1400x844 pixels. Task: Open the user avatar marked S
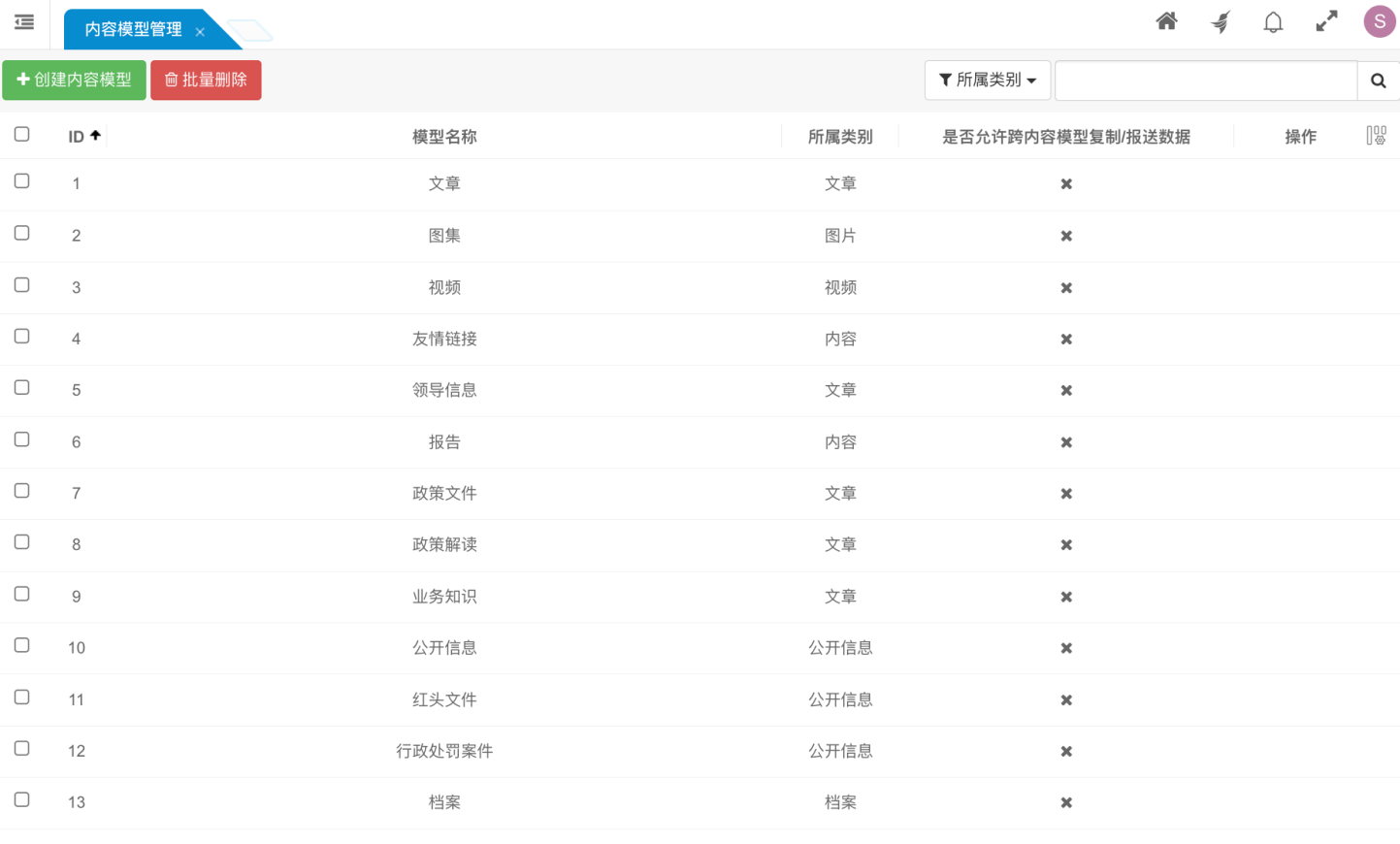click(x=1379, y=21)
